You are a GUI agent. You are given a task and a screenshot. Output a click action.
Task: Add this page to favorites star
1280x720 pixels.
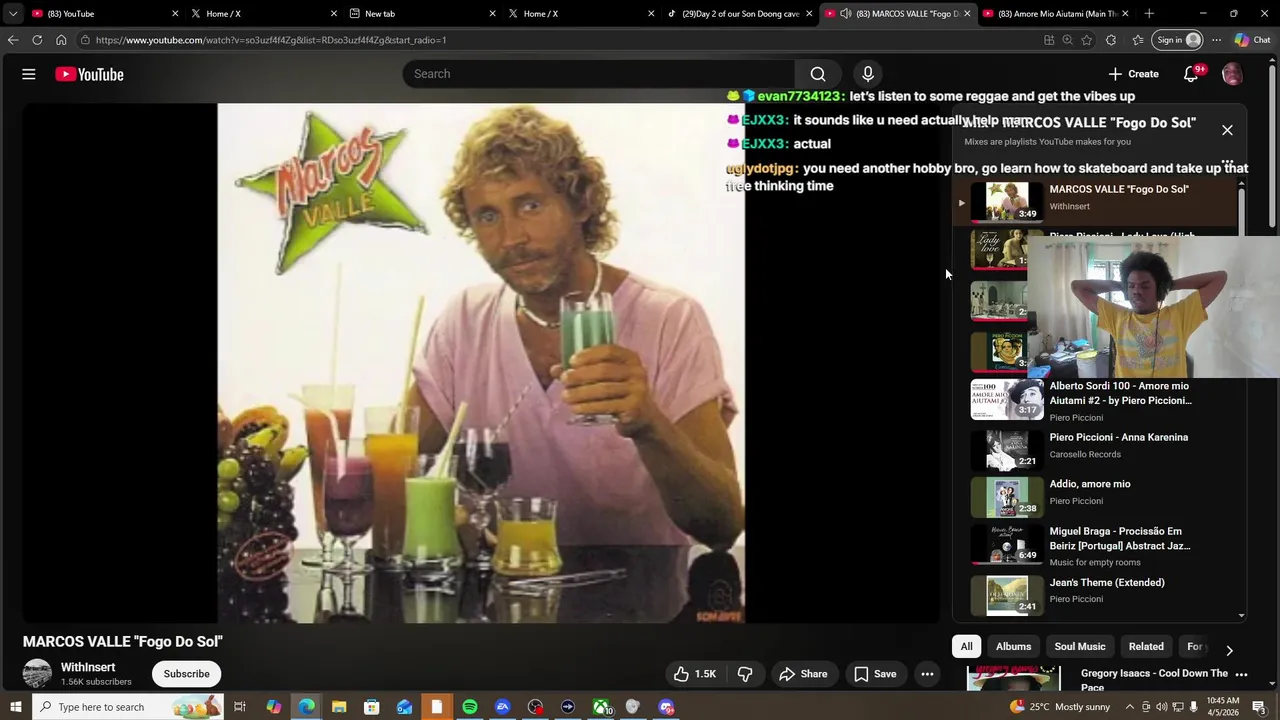(1087, 40)
